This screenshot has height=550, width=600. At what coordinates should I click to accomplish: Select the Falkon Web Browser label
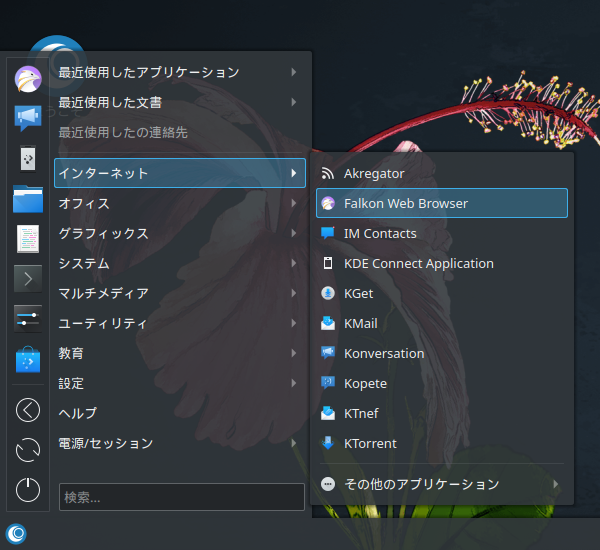point(406,203)
